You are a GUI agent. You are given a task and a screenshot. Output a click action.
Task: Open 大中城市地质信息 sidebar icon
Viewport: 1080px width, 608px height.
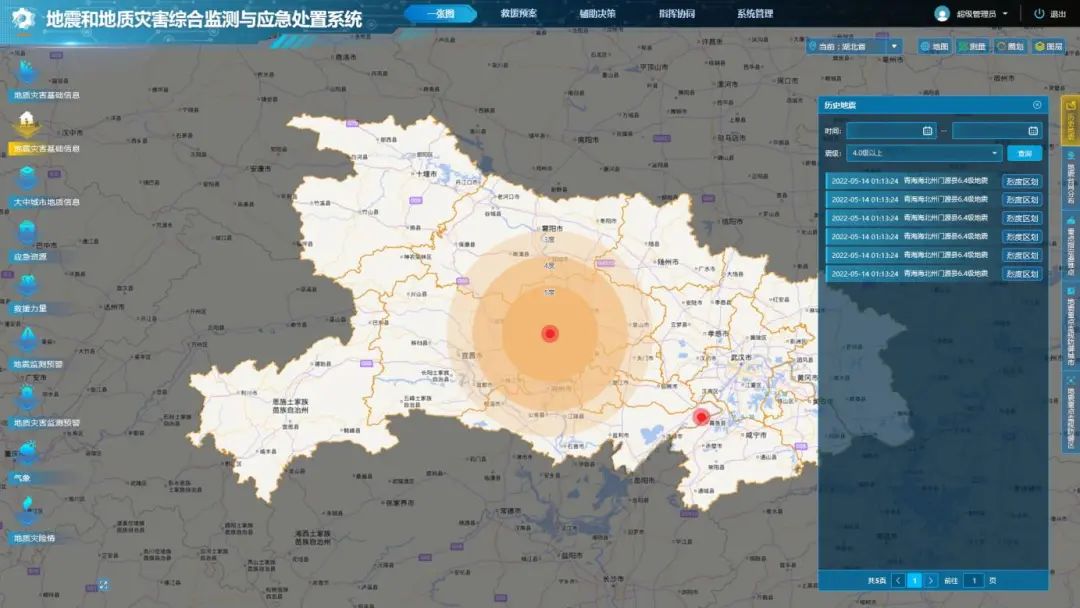(x=26, y=179)
